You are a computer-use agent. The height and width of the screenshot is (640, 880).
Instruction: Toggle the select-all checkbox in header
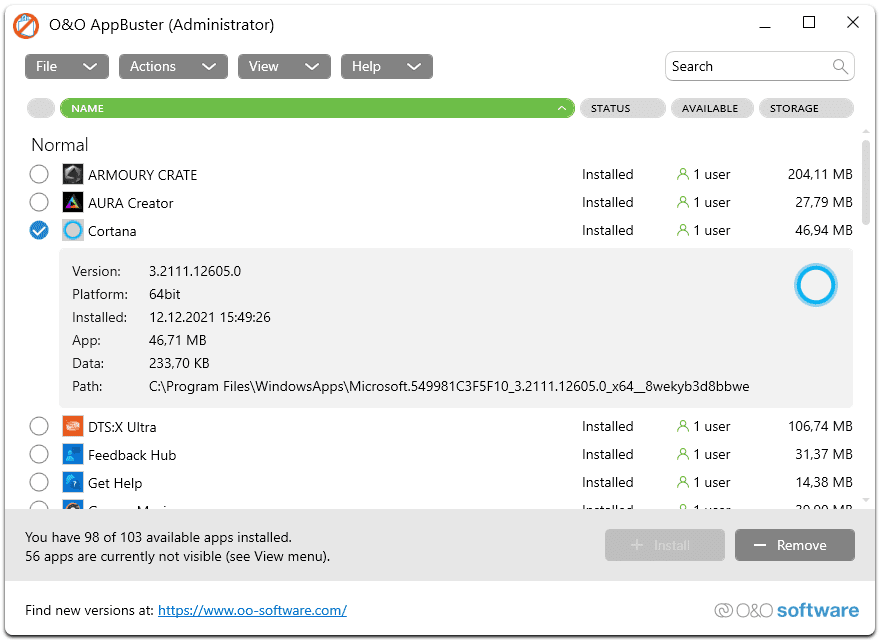tap(41, 108)
